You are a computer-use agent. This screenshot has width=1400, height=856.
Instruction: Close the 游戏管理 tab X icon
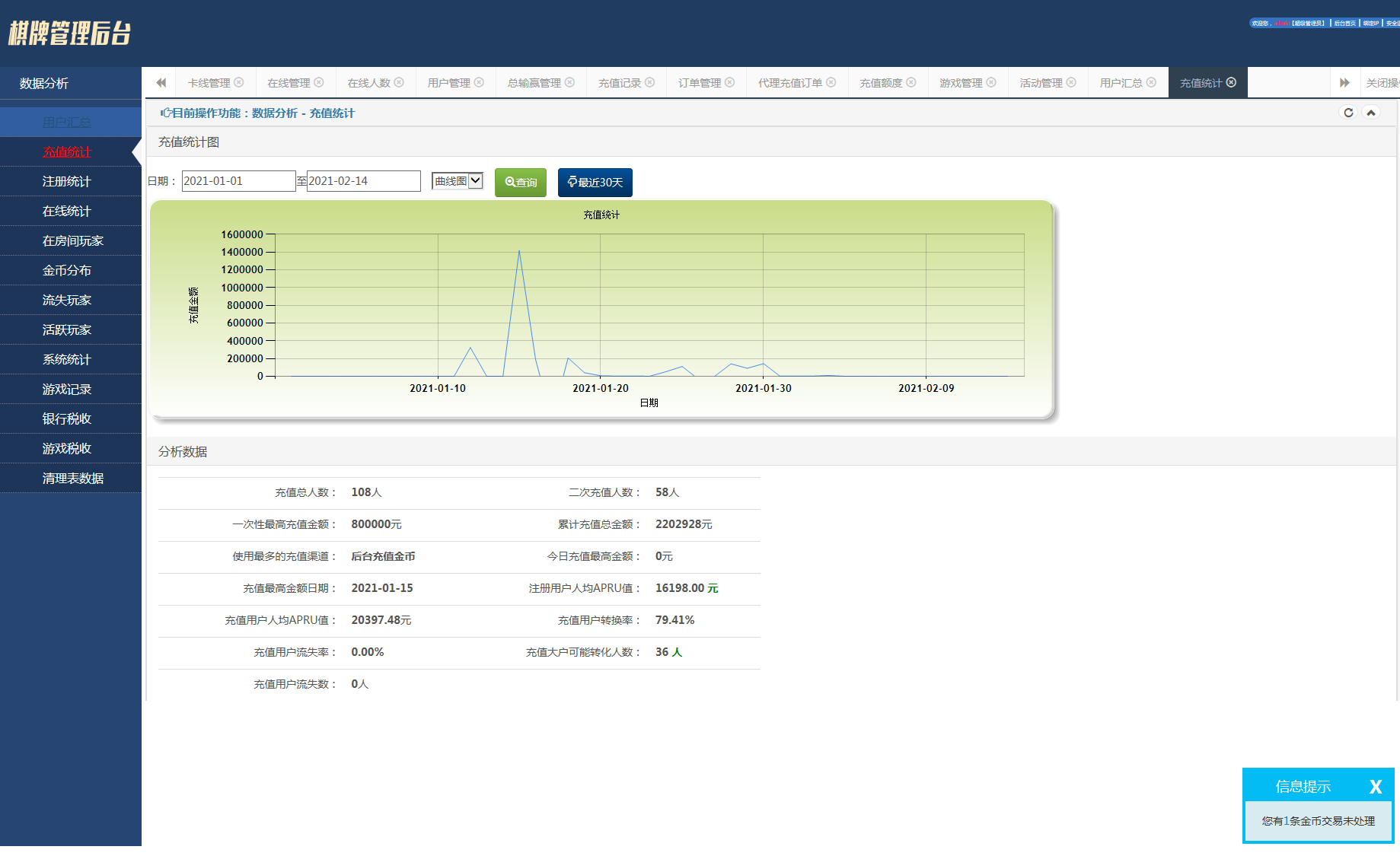click(991, 82)
